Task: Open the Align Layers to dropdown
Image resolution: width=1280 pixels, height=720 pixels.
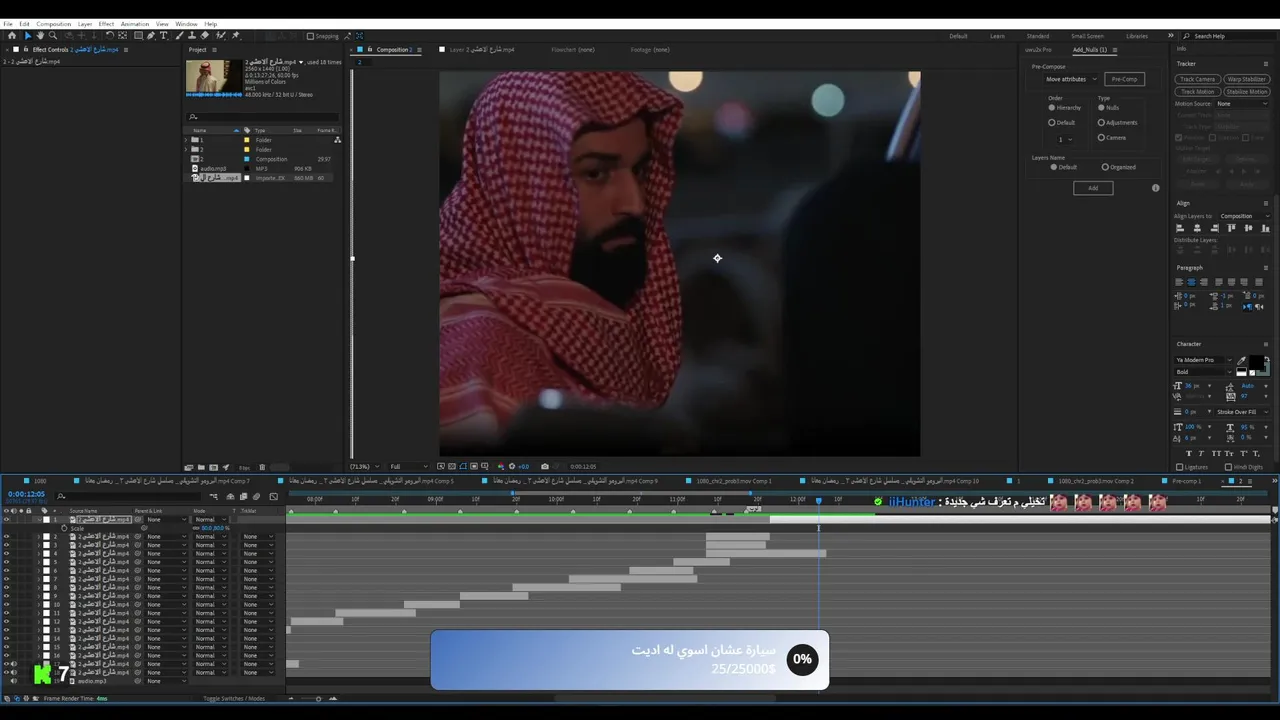Action: [1243, 216]
